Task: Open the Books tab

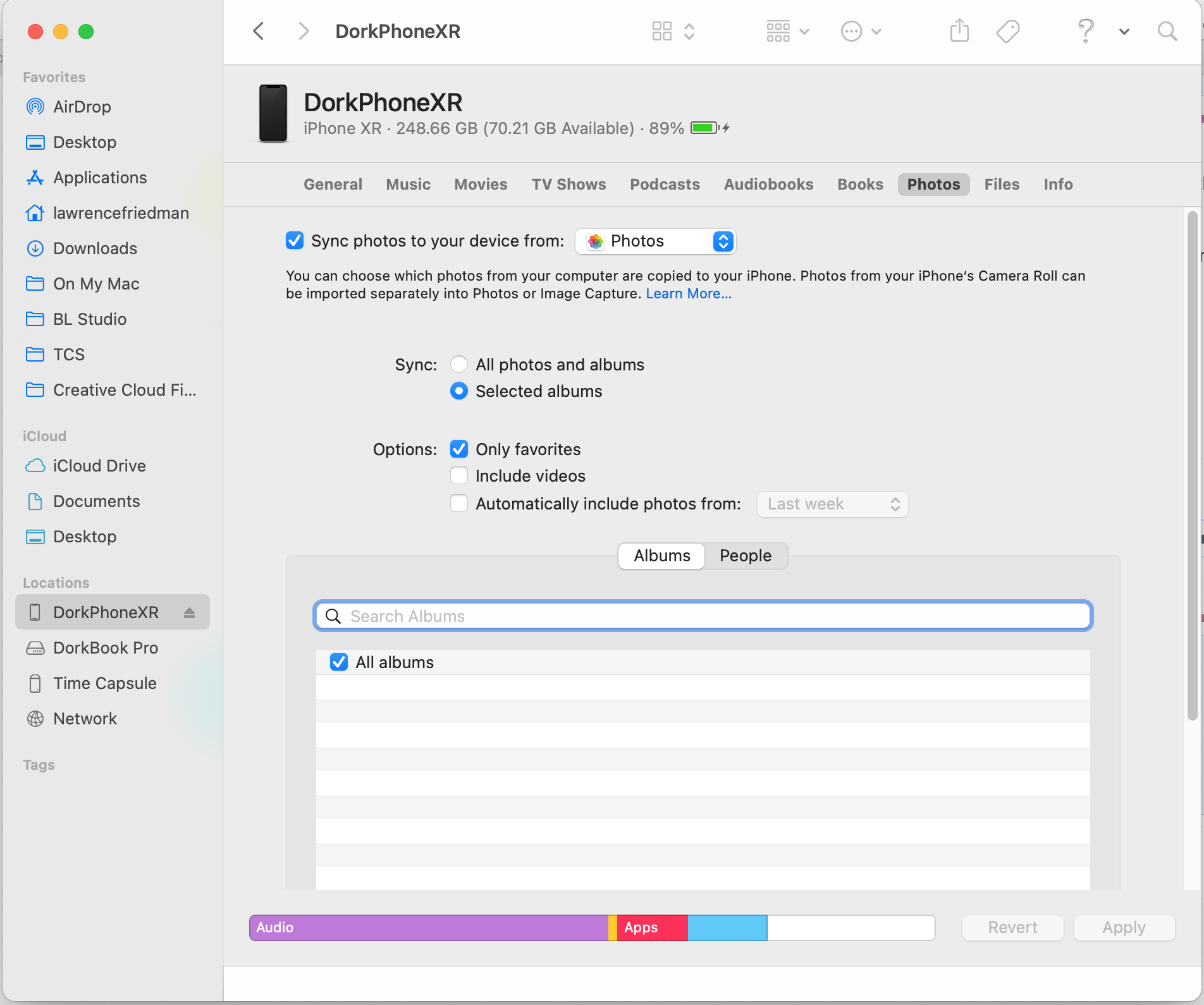Action: (x=861, y=185)
